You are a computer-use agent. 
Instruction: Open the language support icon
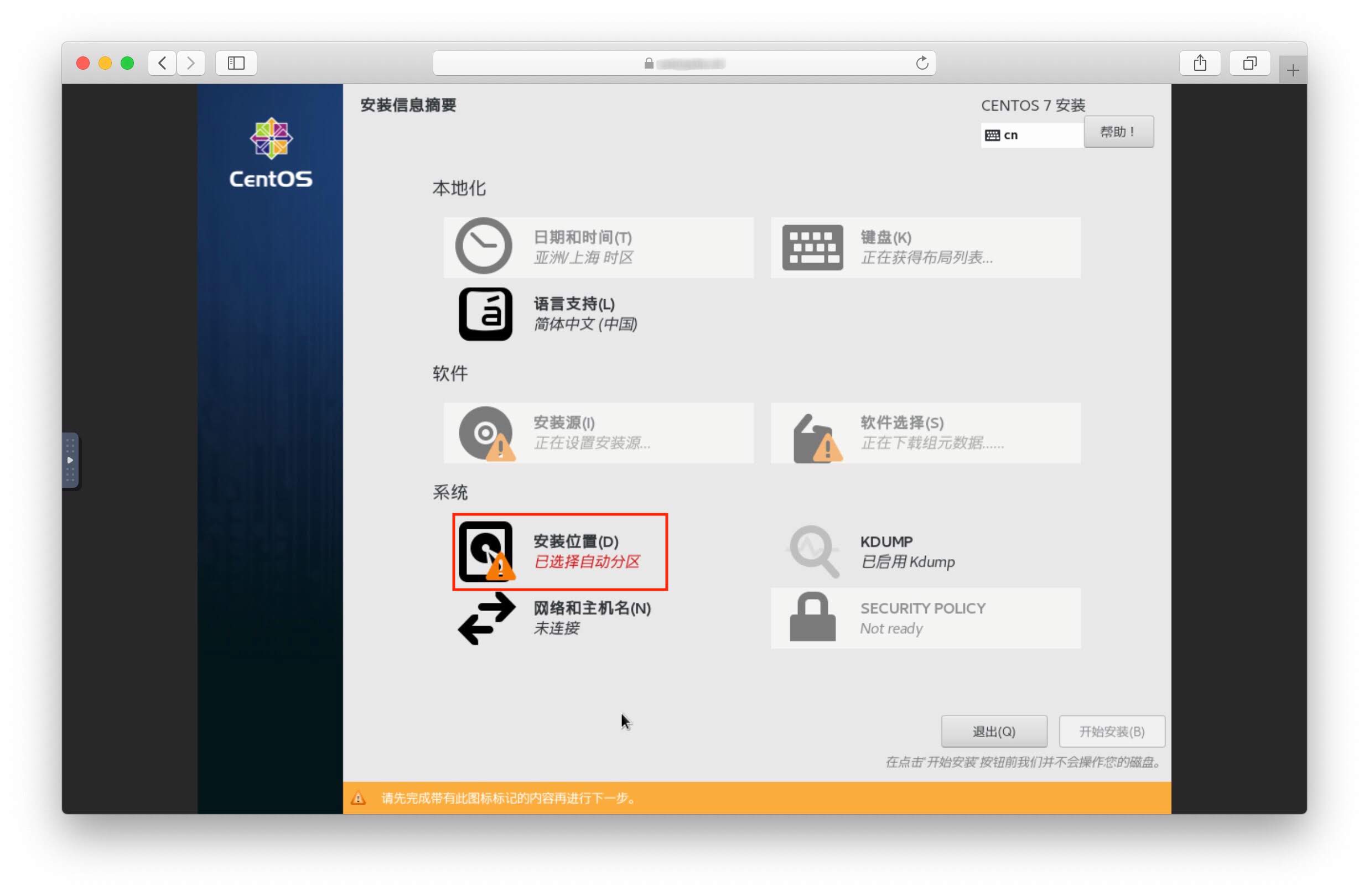click(485, 314)
